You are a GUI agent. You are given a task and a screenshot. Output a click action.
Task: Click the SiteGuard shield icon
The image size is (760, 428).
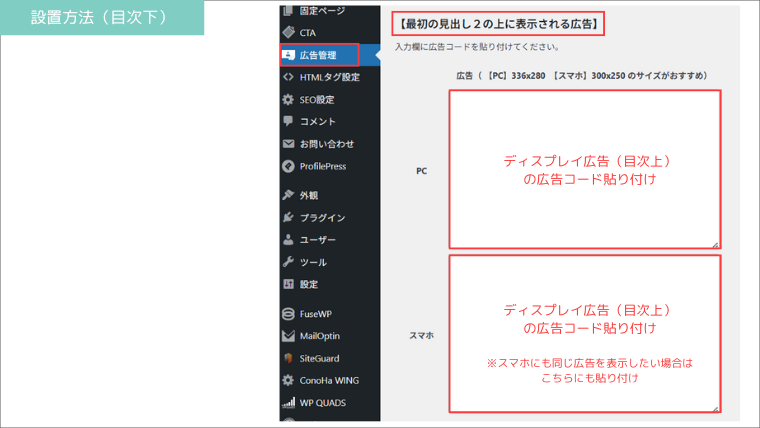coord(288,358)
